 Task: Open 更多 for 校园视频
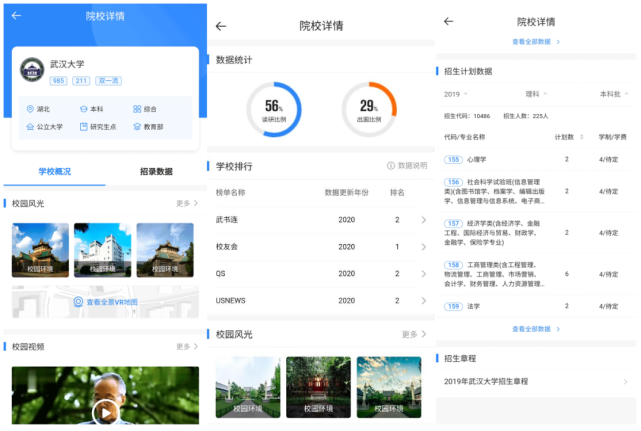click(x=187, y=346)
